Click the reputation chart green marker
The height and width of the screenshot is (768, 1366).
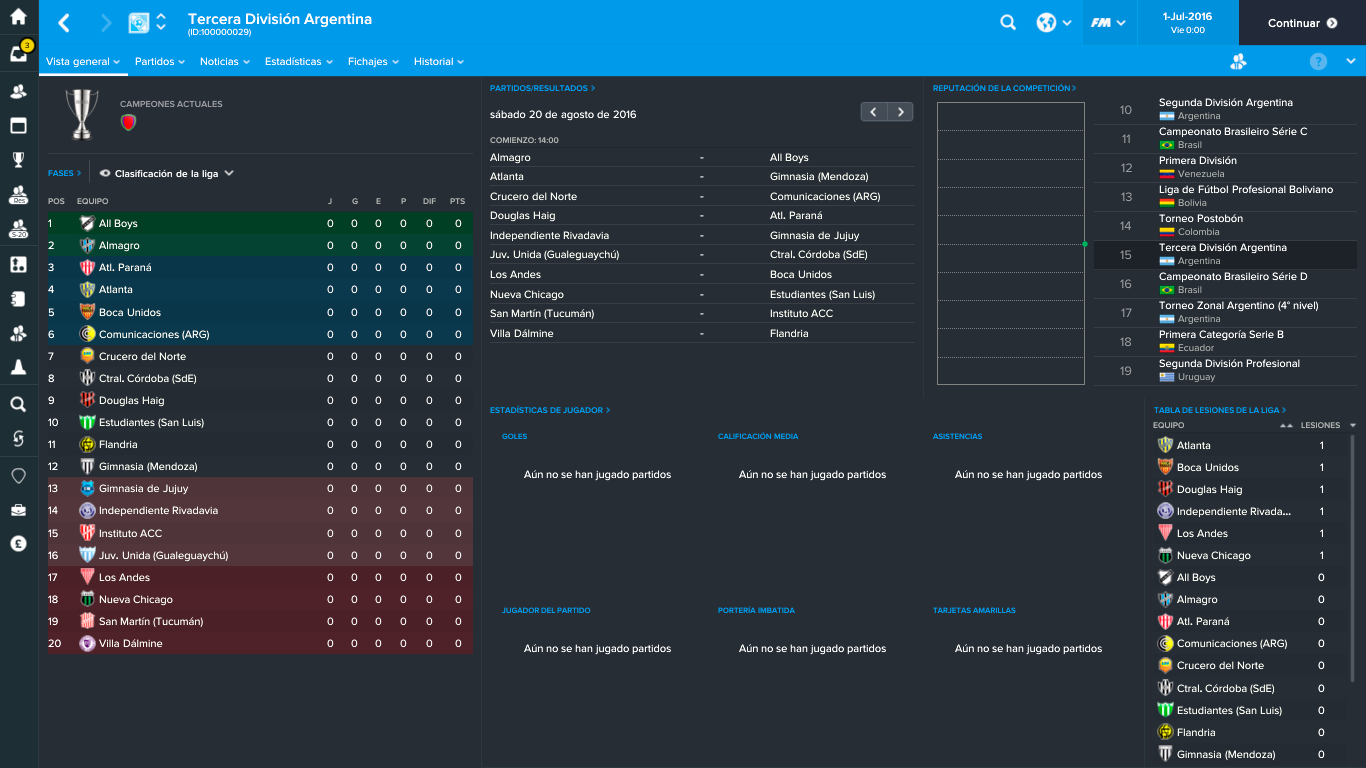1085,244
